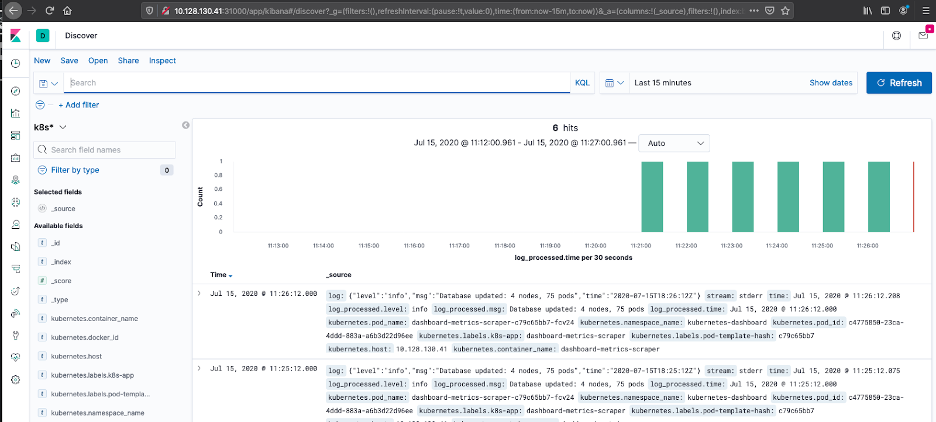Open the help lifebuoy icon
The image size is (936, 422).
pyautogui.click(x=897, y=36)
